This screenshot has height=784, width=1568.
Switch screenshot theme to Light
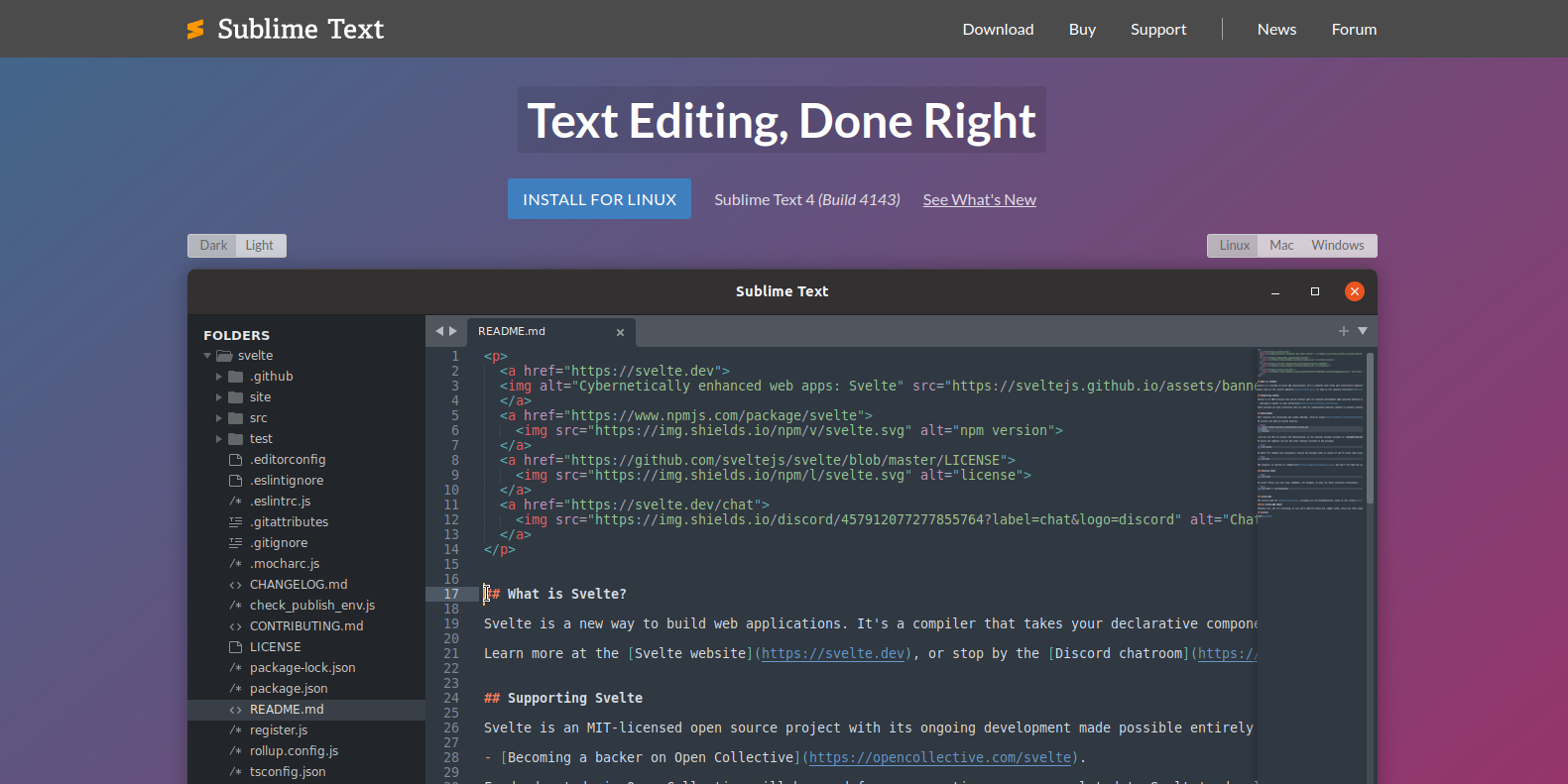(x=260, y=246)
